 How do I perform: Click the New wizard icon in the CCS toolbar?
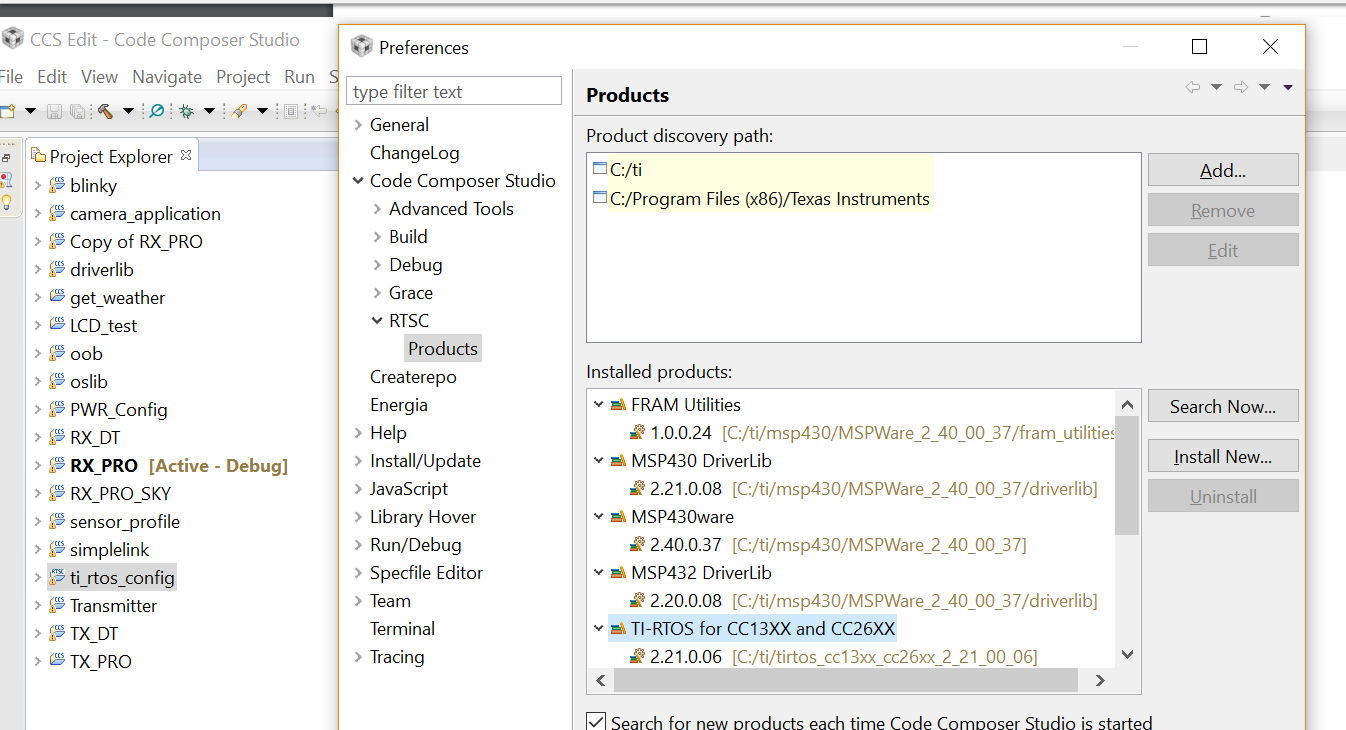pyautogui.click(x=7, y=111)
